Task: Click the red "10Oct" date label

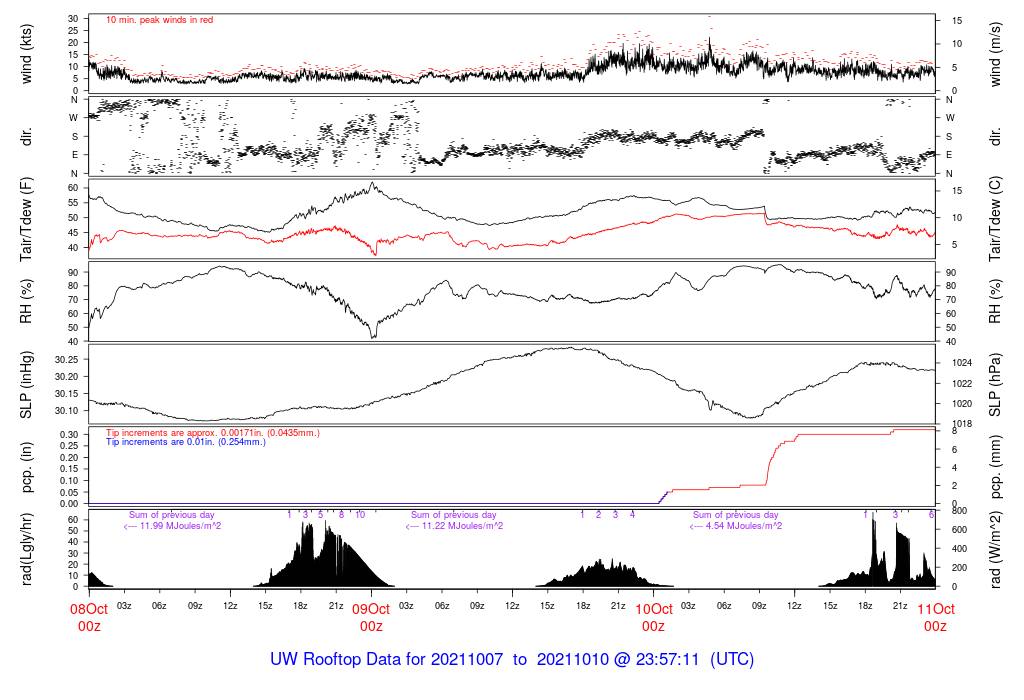Action: click(653, 609)
